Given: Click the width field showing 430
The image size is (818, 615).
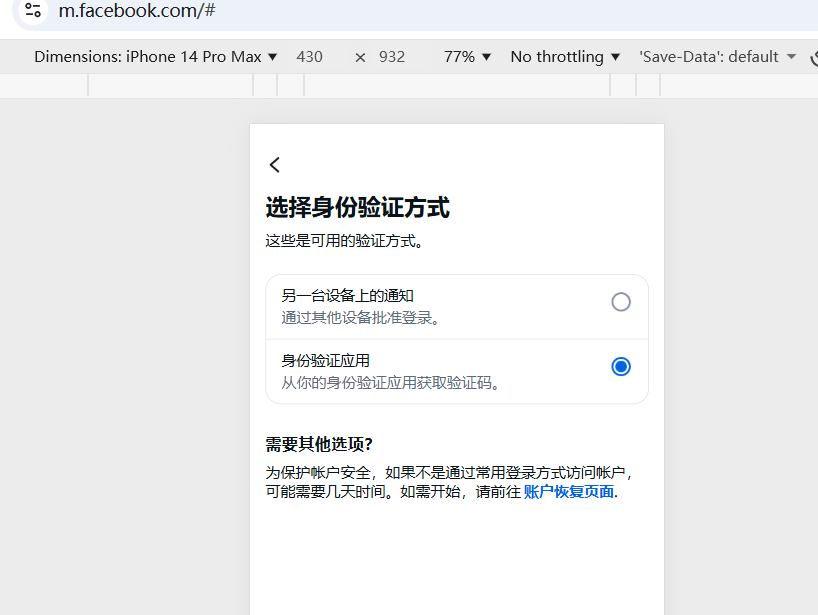Looking at the screenshot, I should pos(310,57).
